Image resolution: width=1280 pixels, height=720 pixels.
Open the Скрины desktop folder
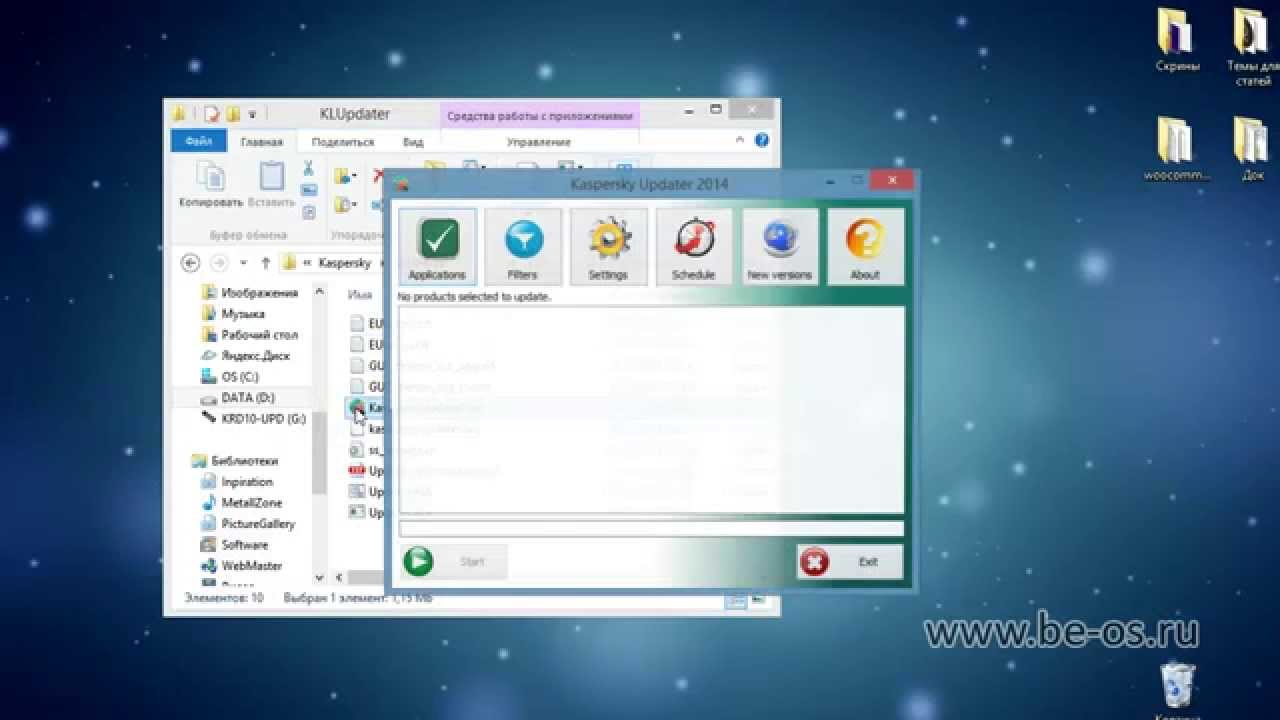point(1178,40)
